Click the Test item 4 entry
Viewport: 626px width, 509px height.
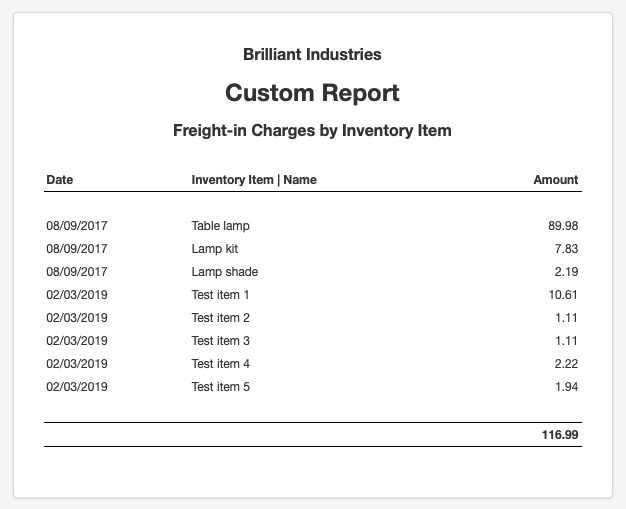click(220, 364)
